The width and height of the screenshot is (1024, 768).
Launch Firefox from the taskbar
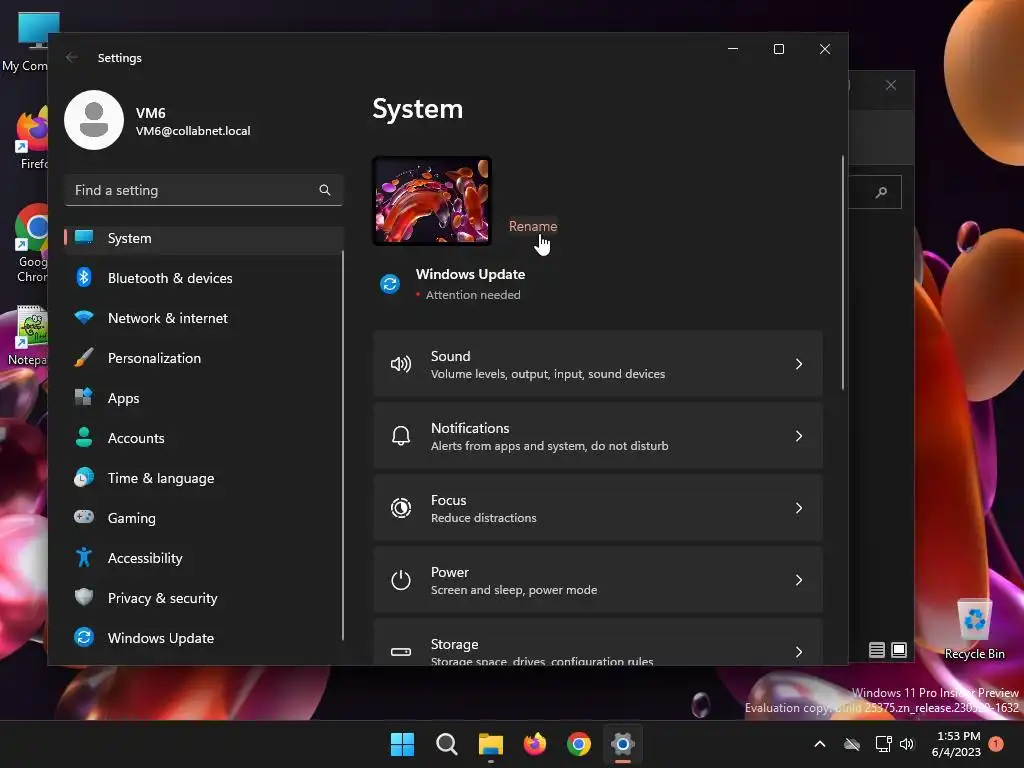point(535,744)
